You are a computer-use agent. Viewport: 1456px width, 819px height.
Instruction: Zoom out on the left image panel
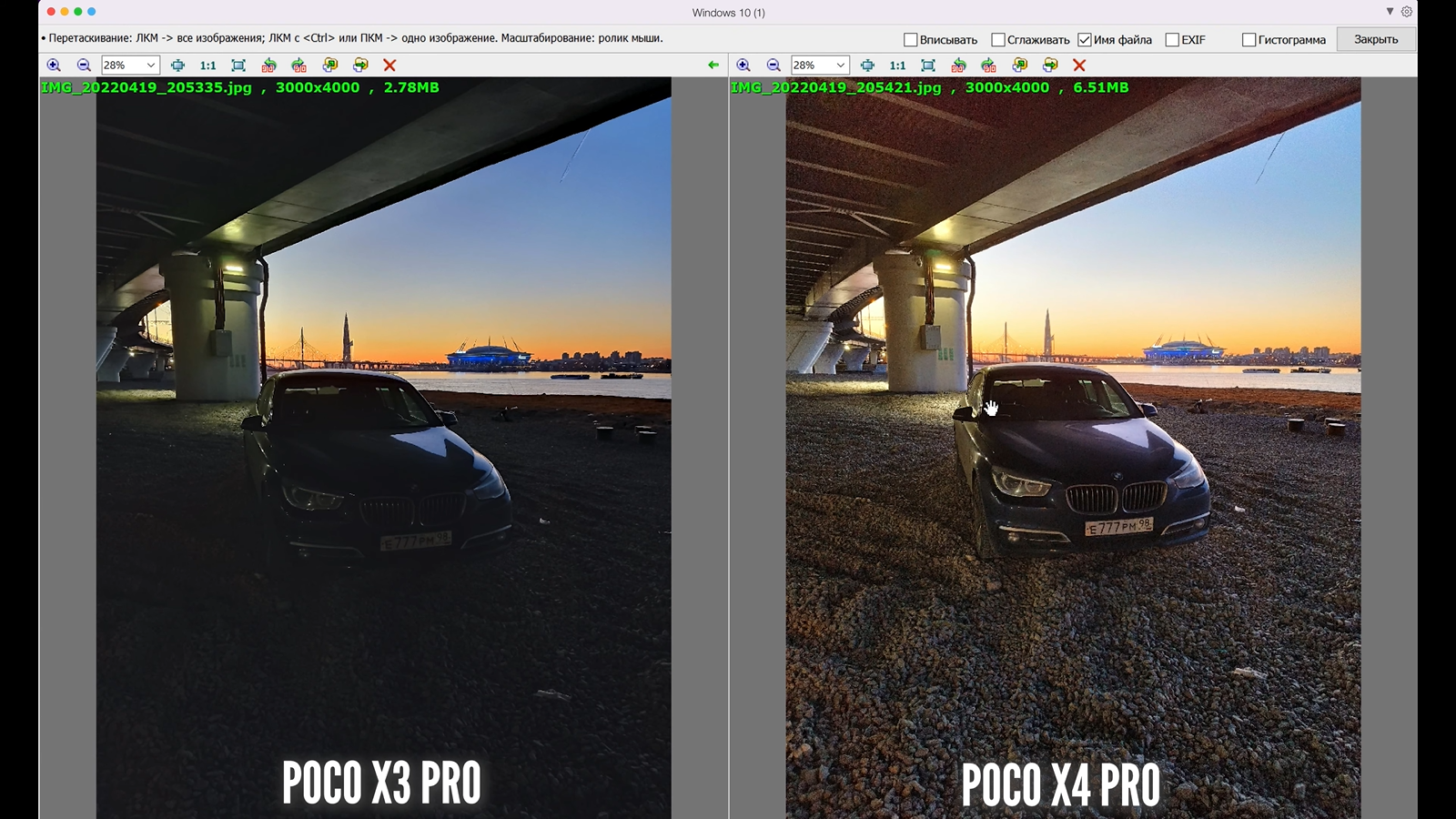point(84,66)
